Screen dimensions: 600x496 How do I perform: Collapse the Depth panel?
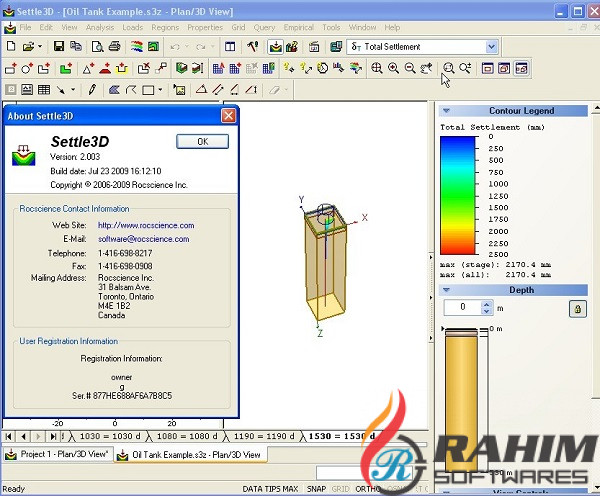[x=446, y=290]
